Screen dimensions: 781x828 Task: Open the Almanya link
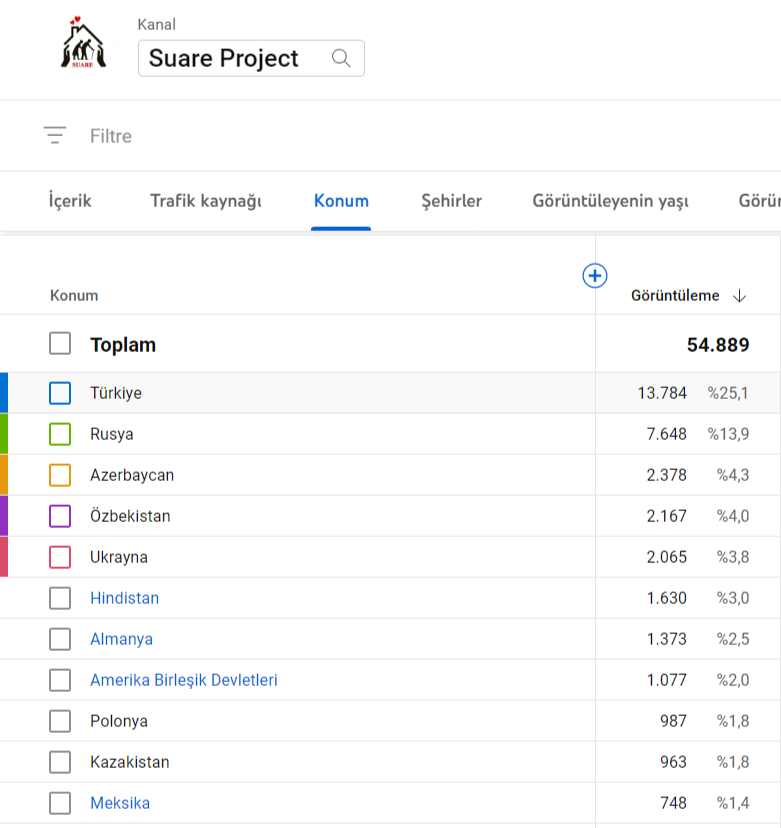(x=121, y=639)
